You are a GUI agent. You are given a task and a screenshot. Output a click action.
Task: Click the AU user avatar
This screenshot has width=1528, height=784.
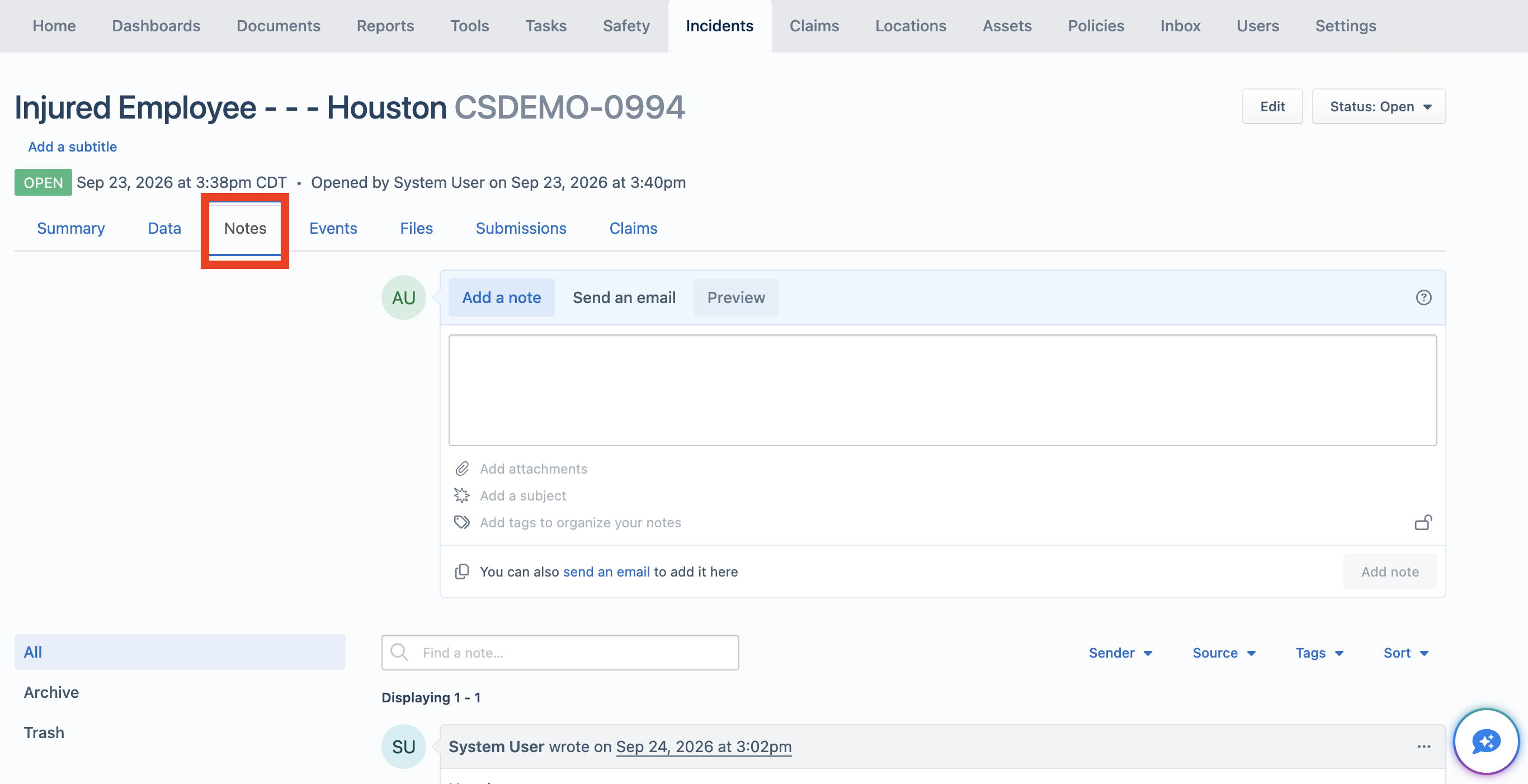[403, 297]
